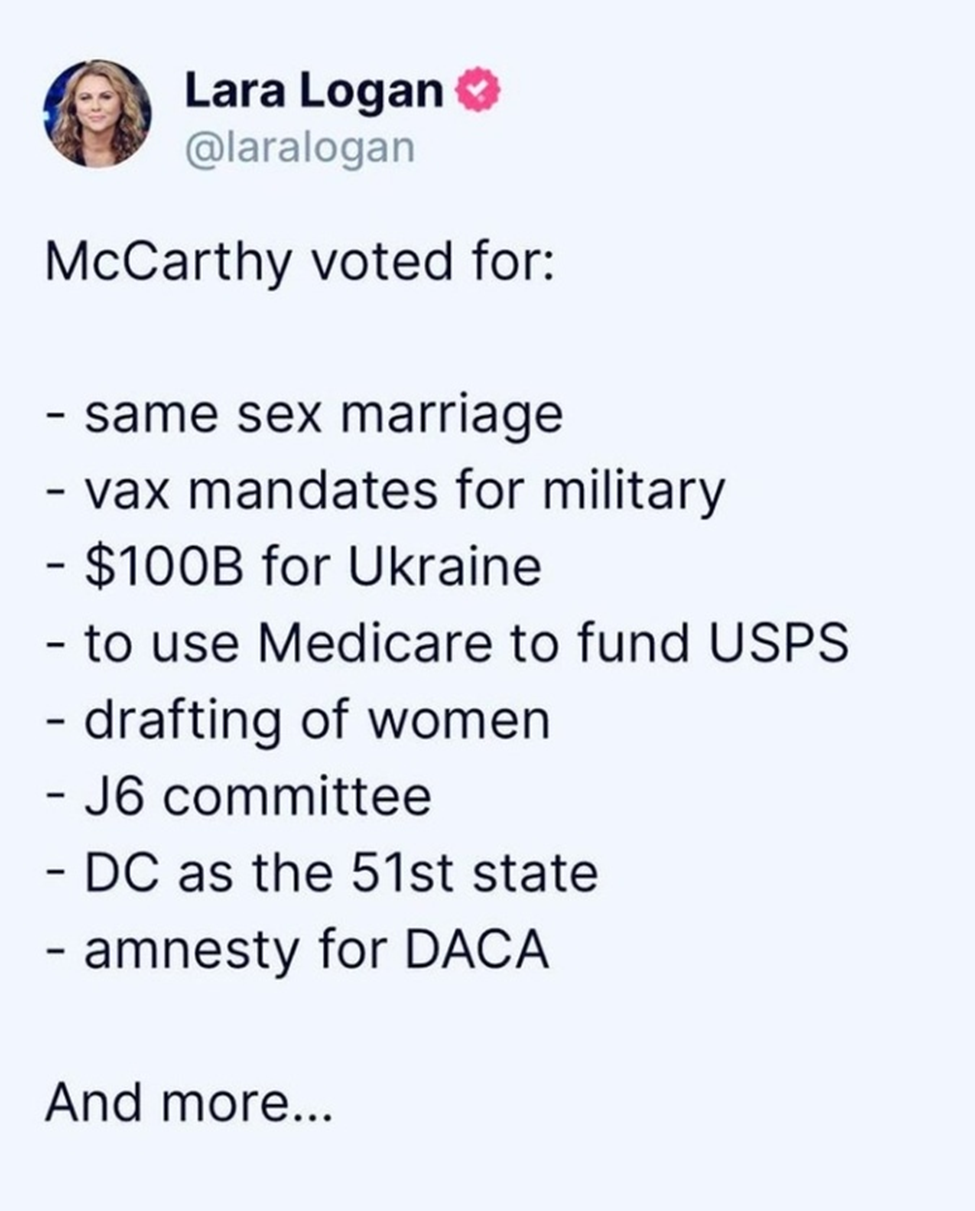
Task: Open the @laralogan handle link
Action: 298,146
